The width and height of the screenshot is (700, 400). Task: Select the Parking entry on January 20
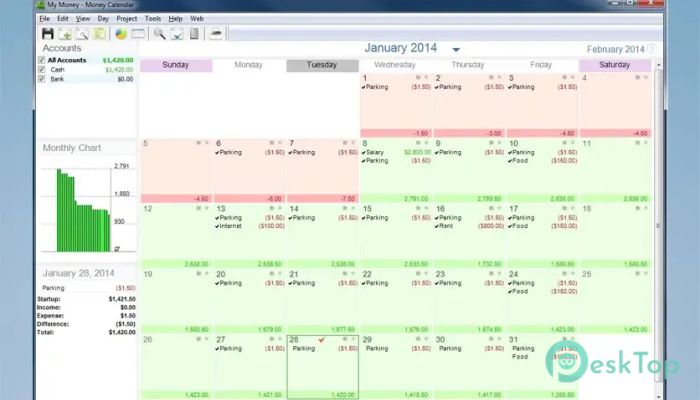tap(249, 283)
